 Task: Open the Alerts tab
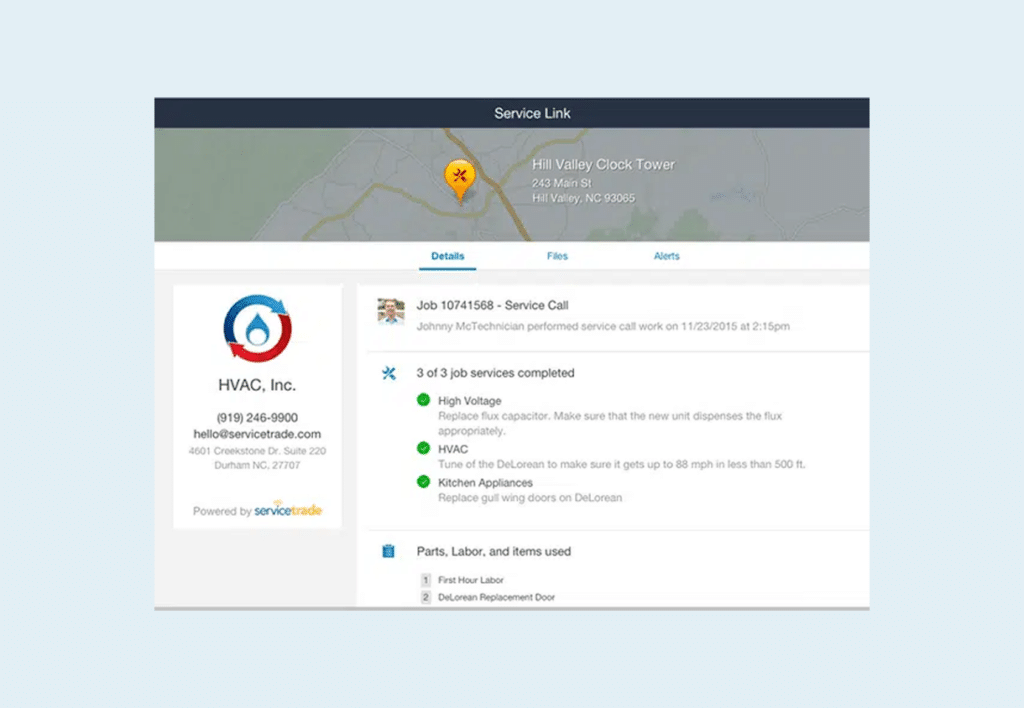click(666, 256)
